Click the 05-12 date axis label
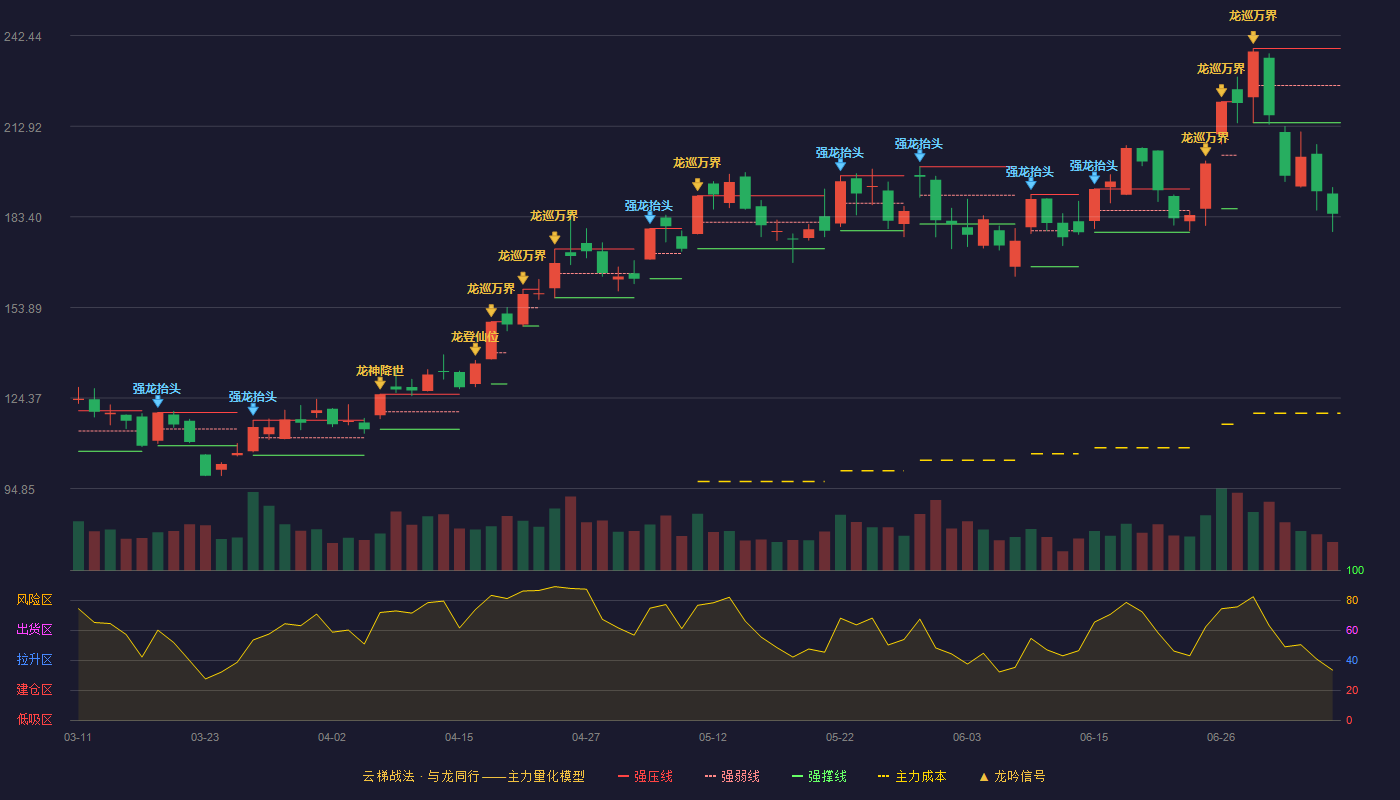Image resolution: width=1400 pixels, height=800 pixels. [713, 737]
